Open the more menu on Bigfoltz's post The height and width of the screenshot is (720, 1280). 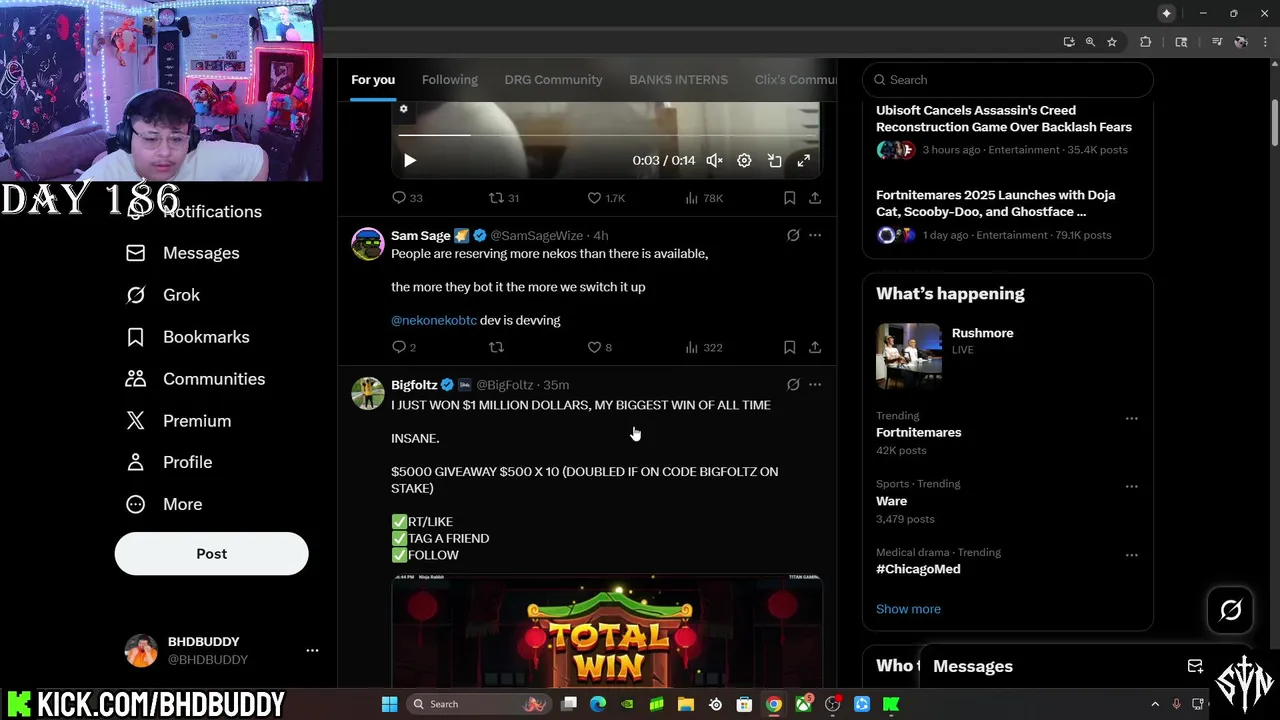(x=815, y=384)
